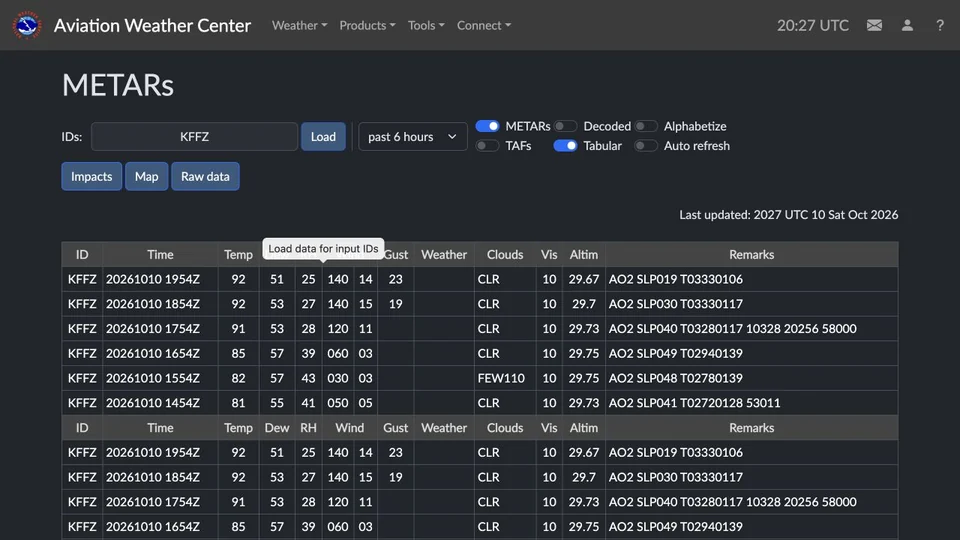Open the Weather menu

click(x=299, y=25)
